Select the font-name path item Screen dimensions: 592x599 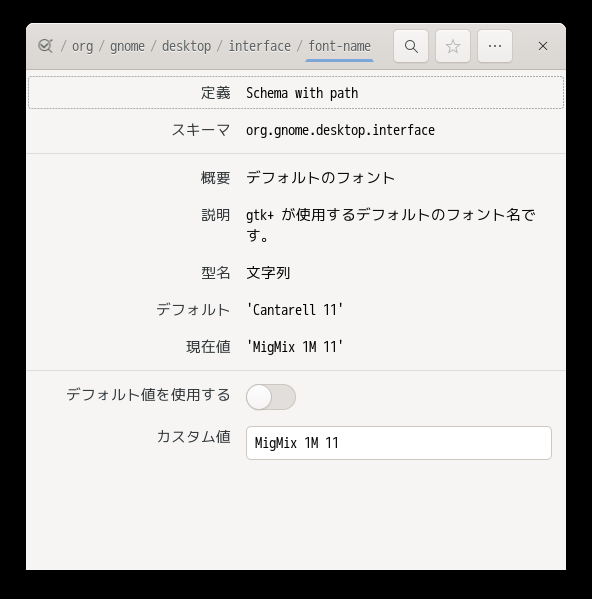pyautogui.click(x=340, y=46)
